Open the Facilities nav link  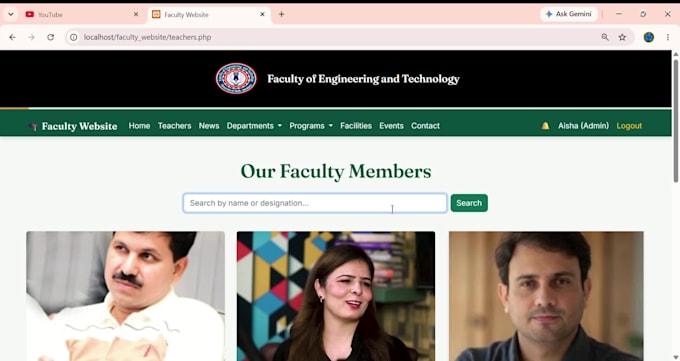click(356, 126)
